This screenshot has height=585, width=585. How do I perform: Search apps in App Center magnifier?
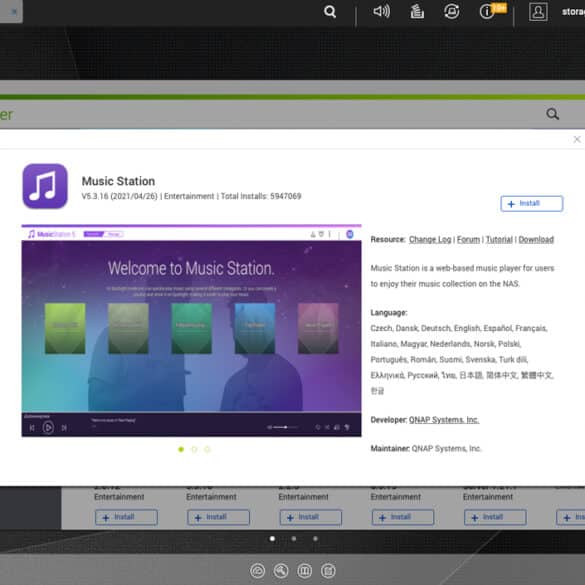click(x=552, y=114)
